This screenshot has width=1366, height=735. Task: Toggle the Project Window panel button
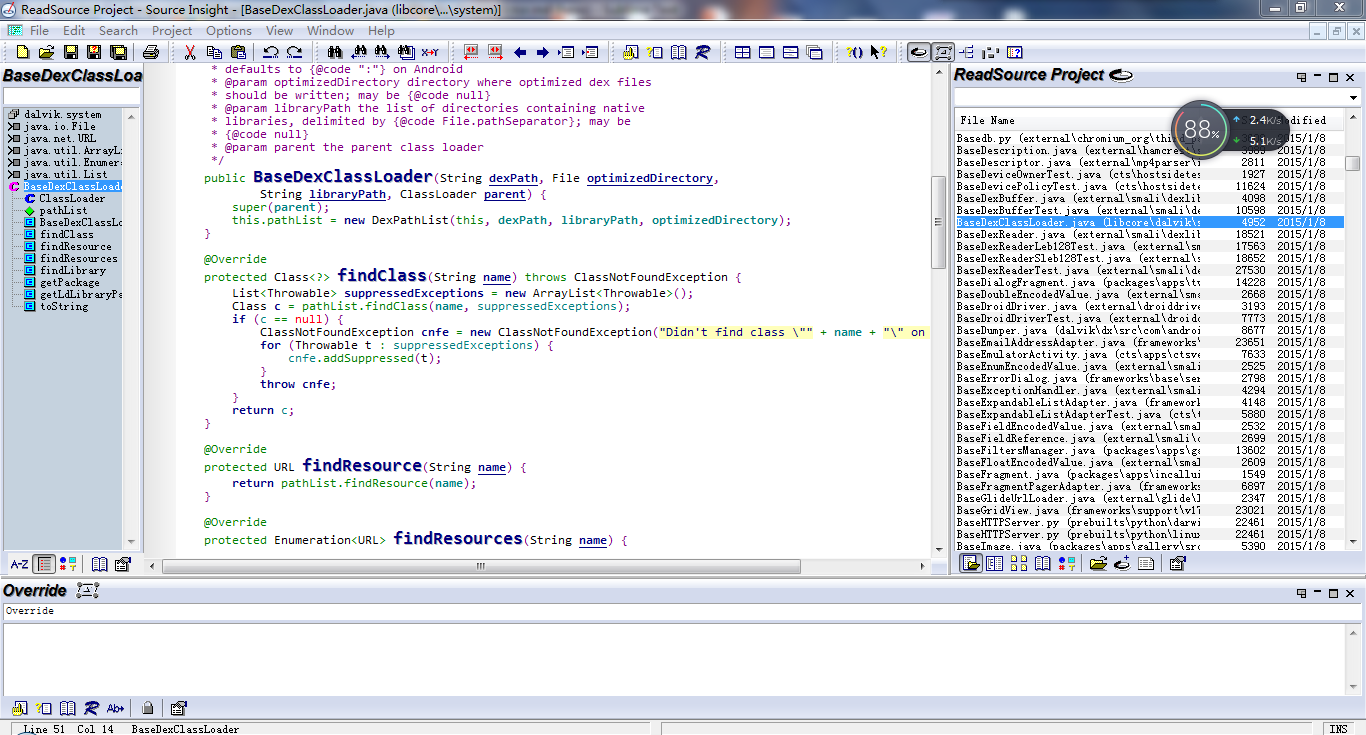click(x=918, y=52)
